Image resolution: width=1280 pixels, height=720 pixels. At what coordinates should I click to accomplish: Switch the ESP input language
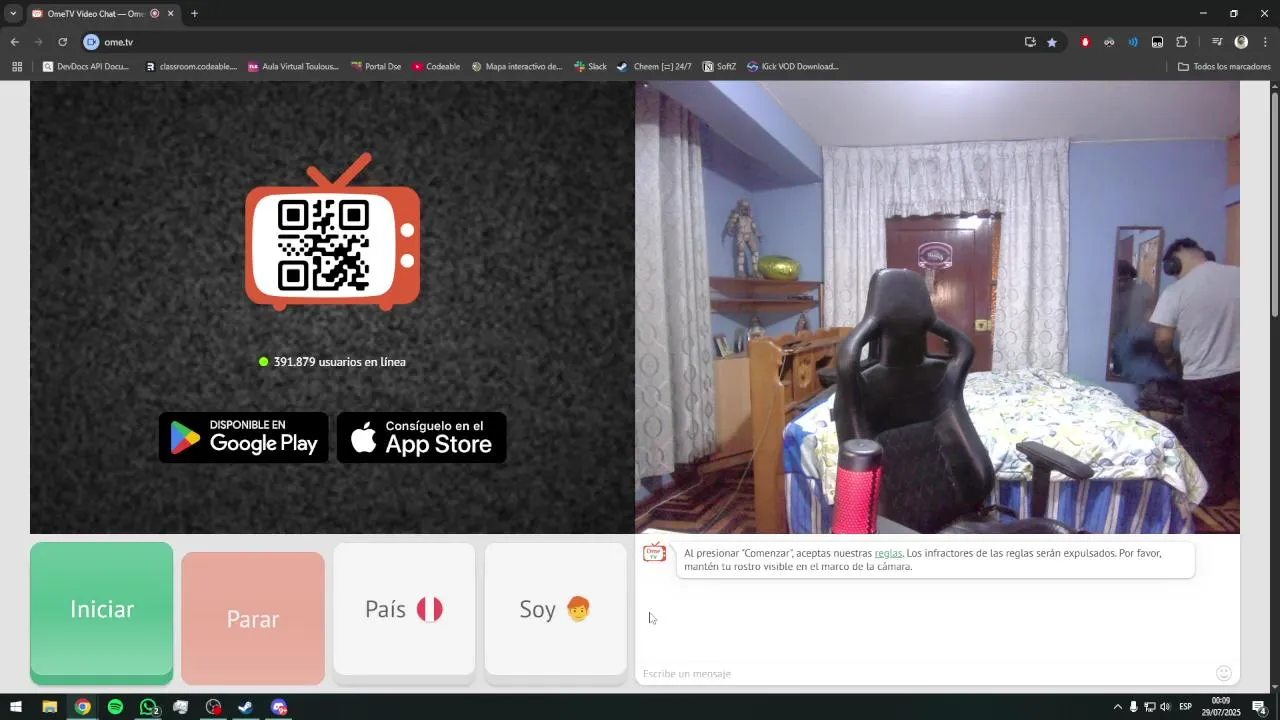pyautogui.click(x=1185, y=707)
